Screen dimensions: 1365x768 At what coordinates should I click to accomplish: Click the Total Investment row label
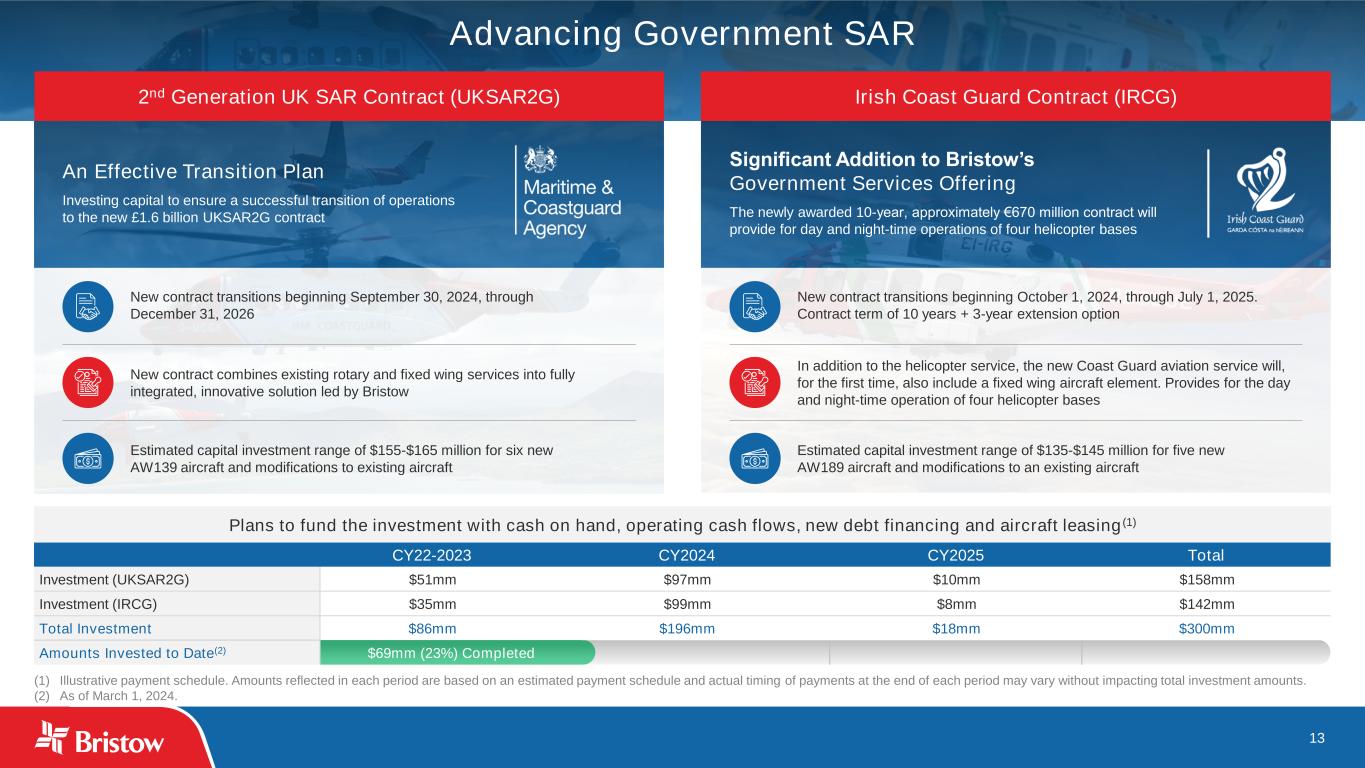pos(95,628)
